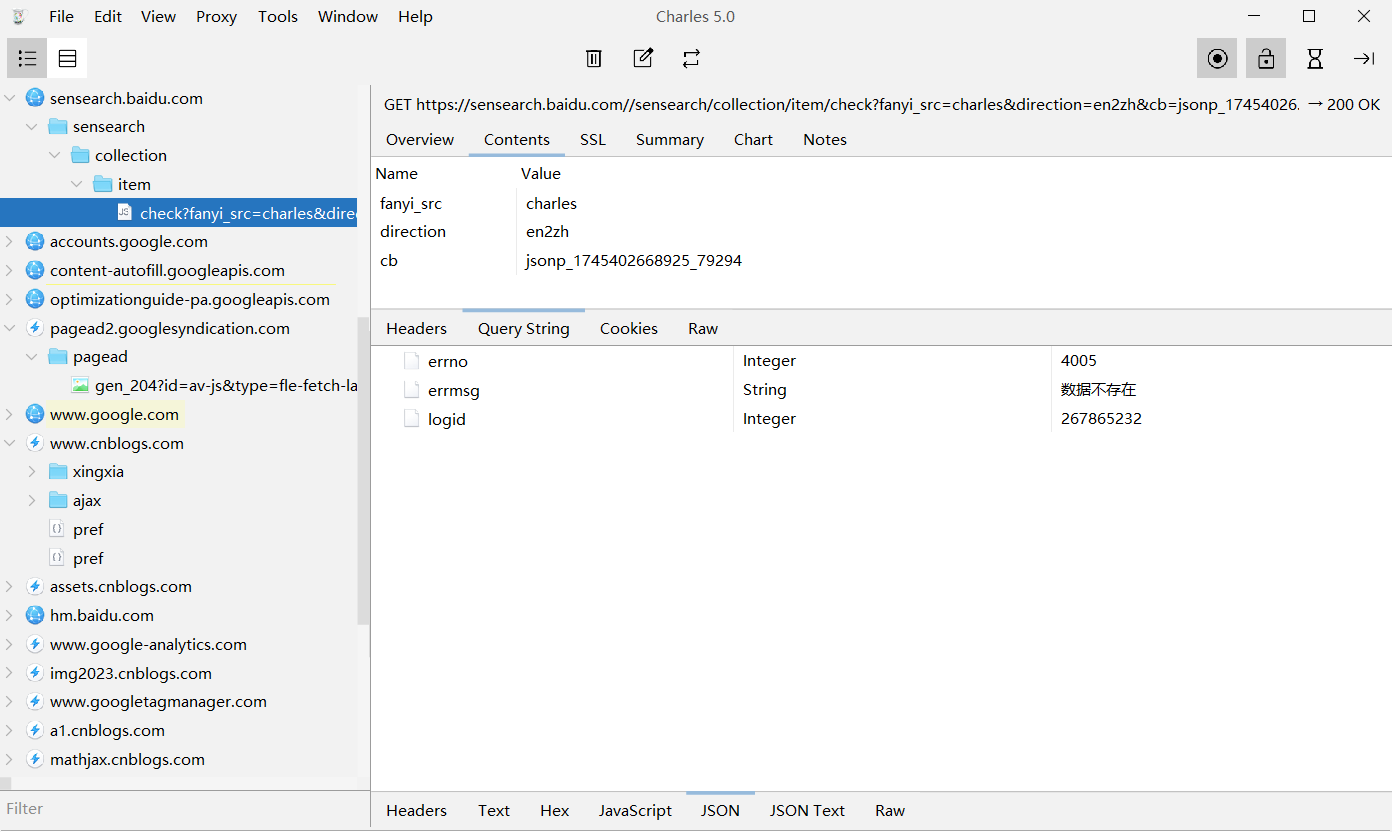Clear the session with trash icon
This screenshot has width=1392, height=832.
coord(594,59)
